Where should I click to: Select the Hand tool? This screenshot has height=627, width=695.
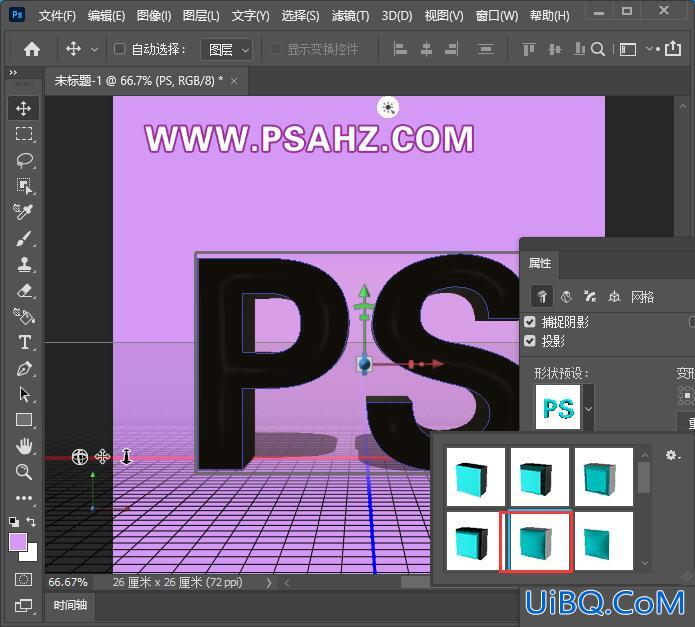pyautogui.click(x=23, y=446)
